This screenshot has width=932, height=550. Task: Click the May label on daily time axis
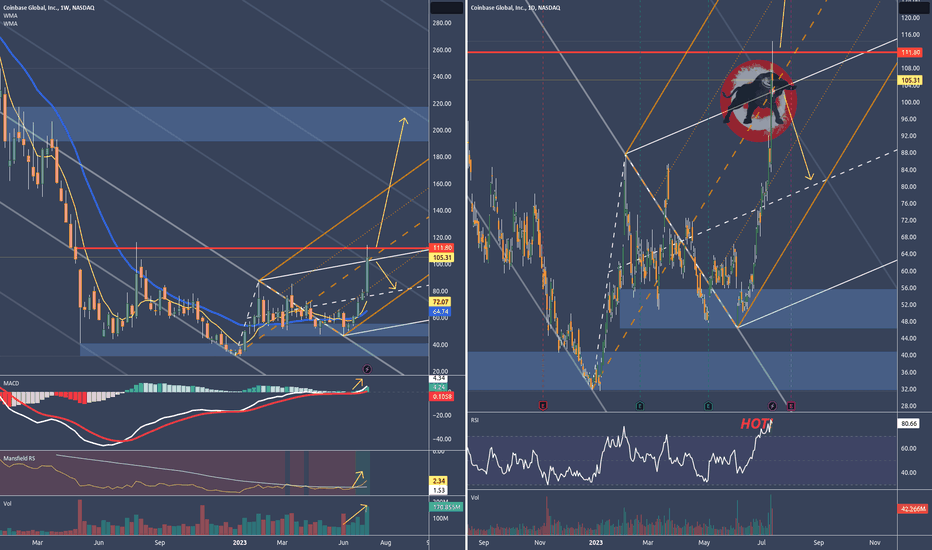click(704, 542)
